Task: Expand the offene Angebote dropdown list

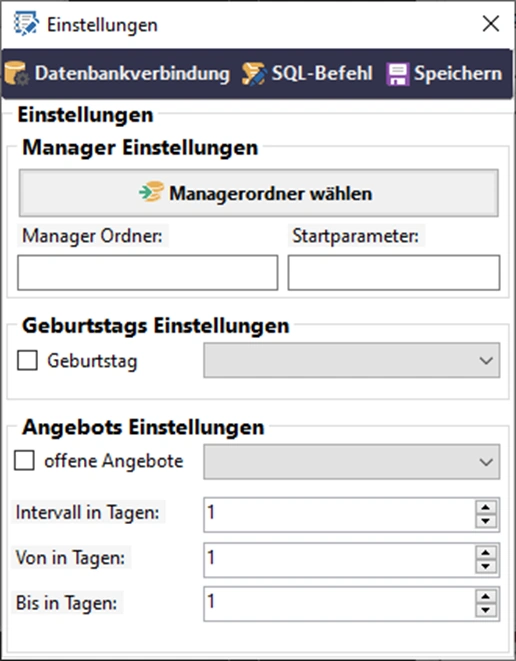Action: coord(352,462)
